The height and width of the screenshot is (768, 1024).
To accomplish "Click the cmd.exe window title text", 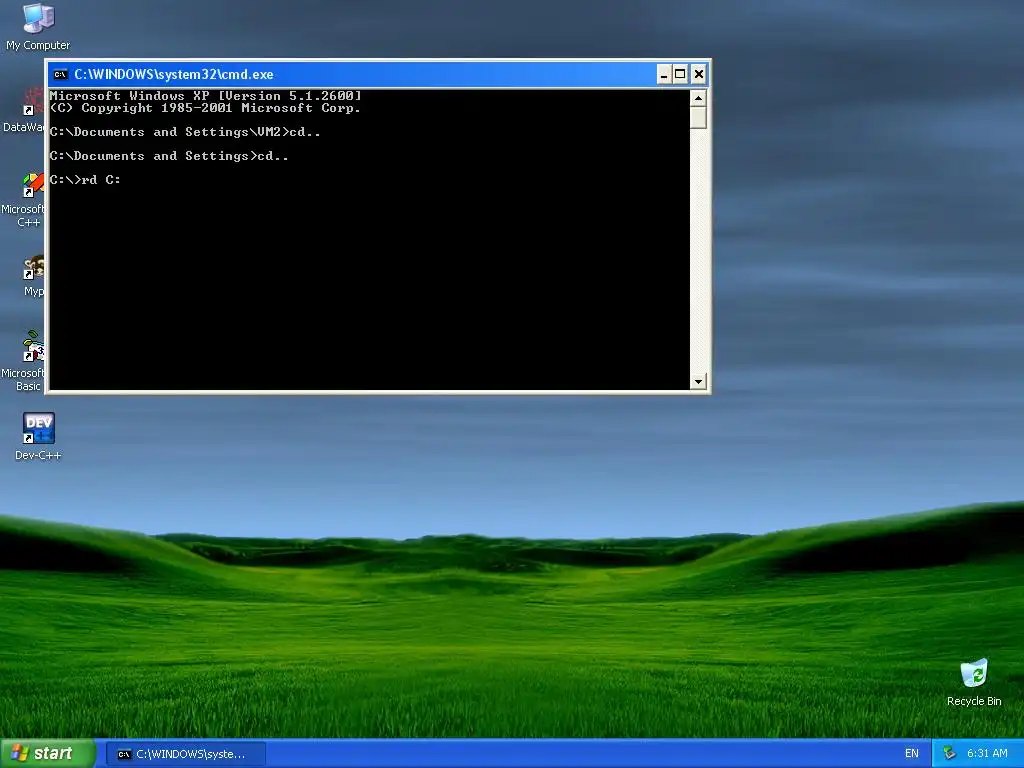I will coord(174,74).
